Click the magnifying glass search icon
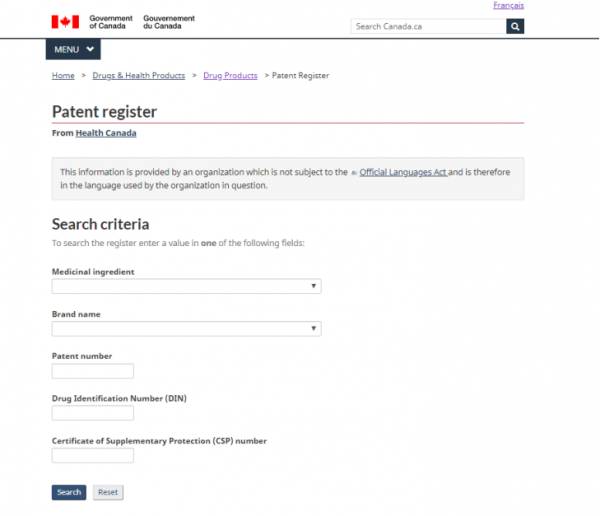The height and width of the screenshot is (516, 600). pyautogui.click(x=515, y=26)
